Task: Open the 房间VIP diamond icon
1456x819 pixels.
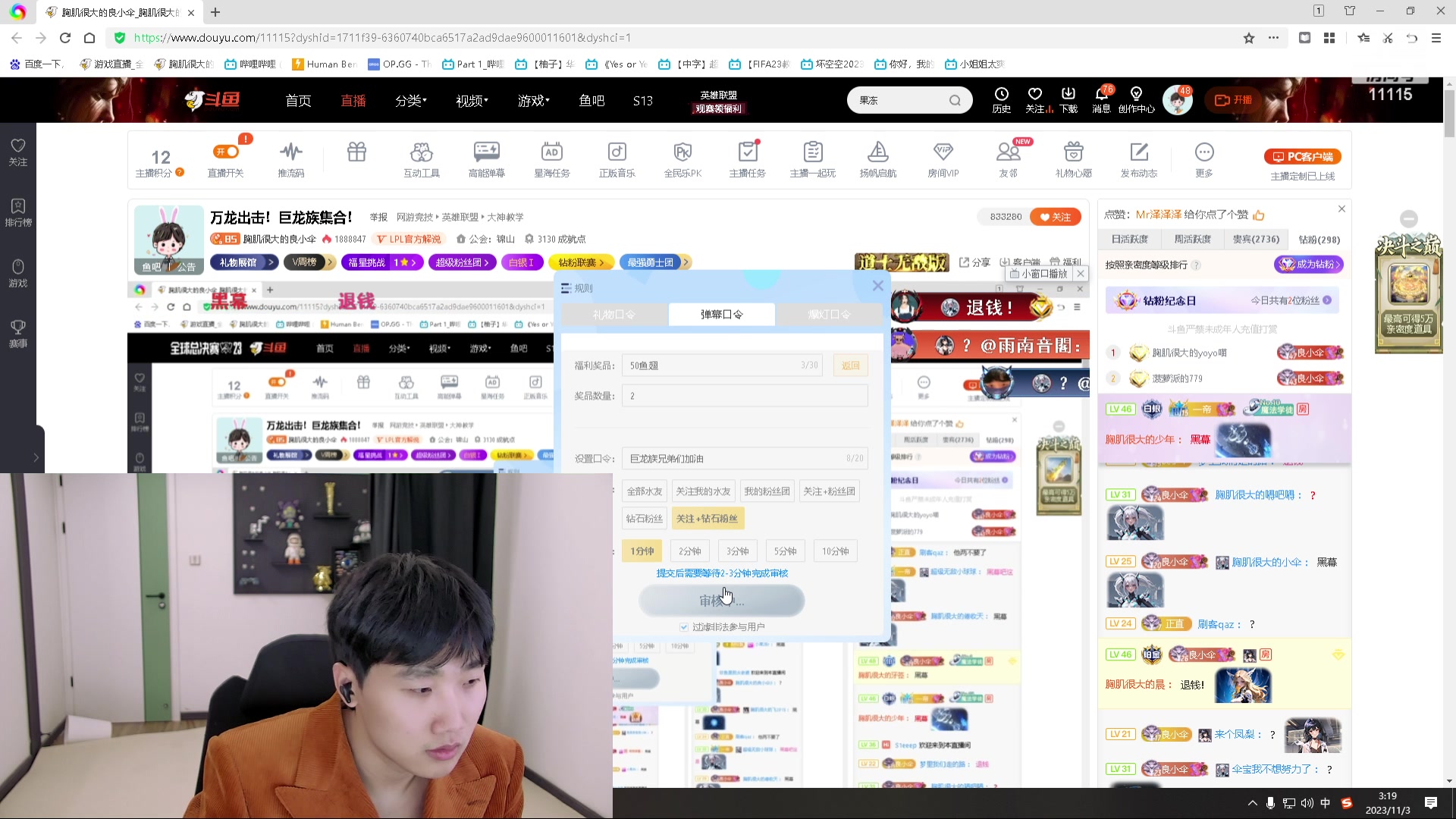Action: pos(943,152)
